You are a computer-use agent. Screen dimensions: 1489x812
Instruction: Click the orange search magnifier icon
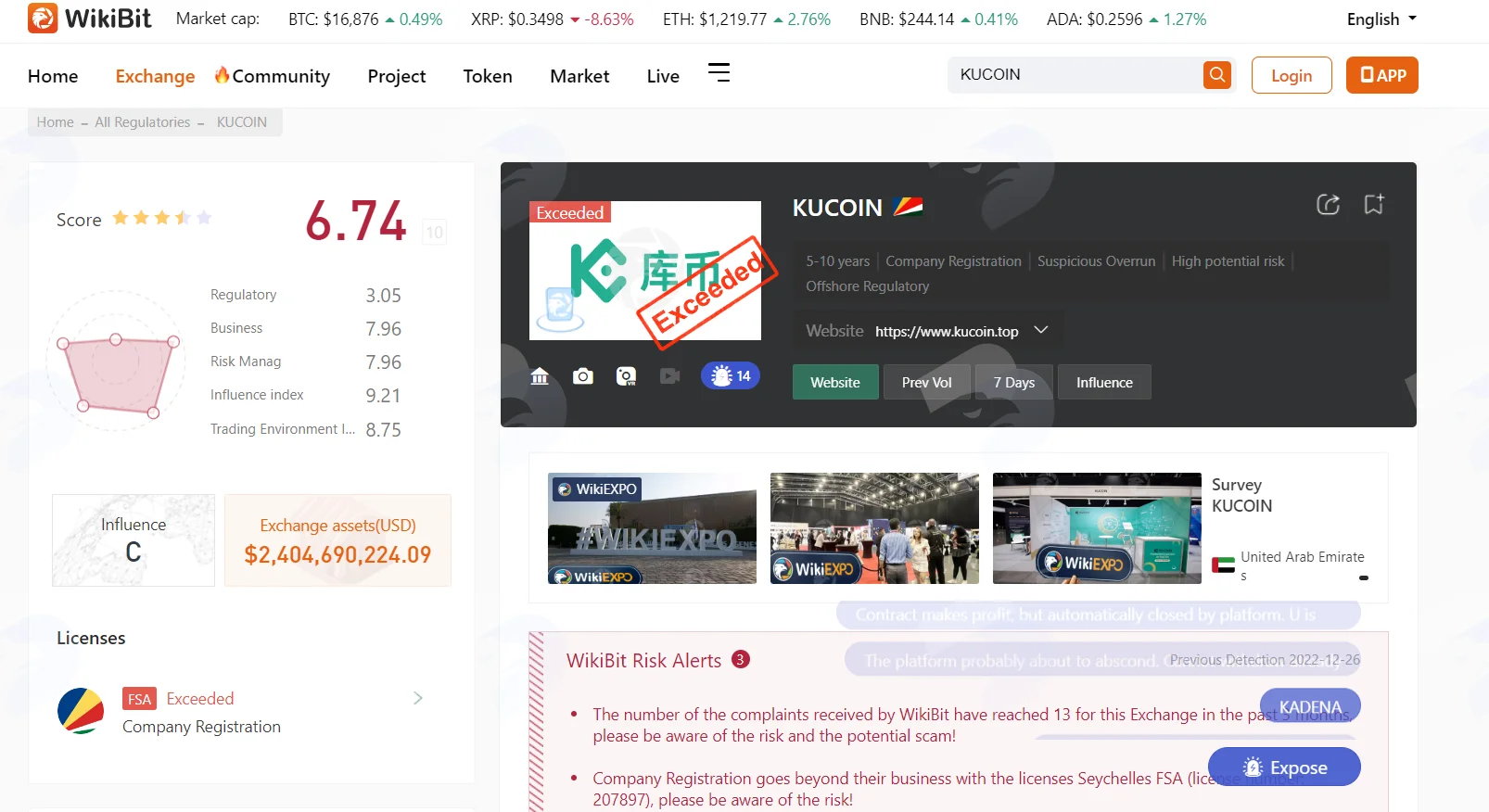click(1216, 74)
